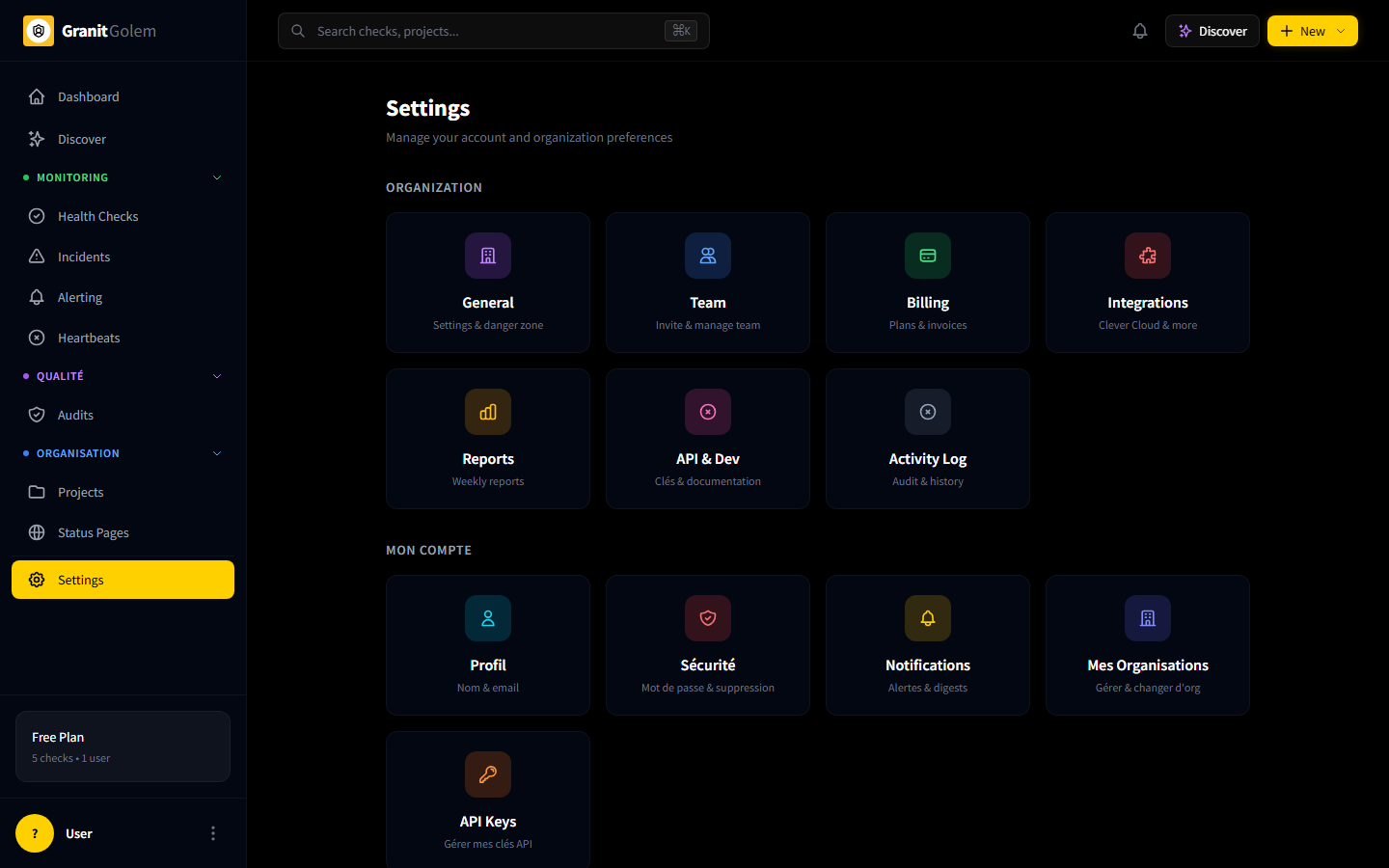Select Settings in the sidebar

click(123, 580)
